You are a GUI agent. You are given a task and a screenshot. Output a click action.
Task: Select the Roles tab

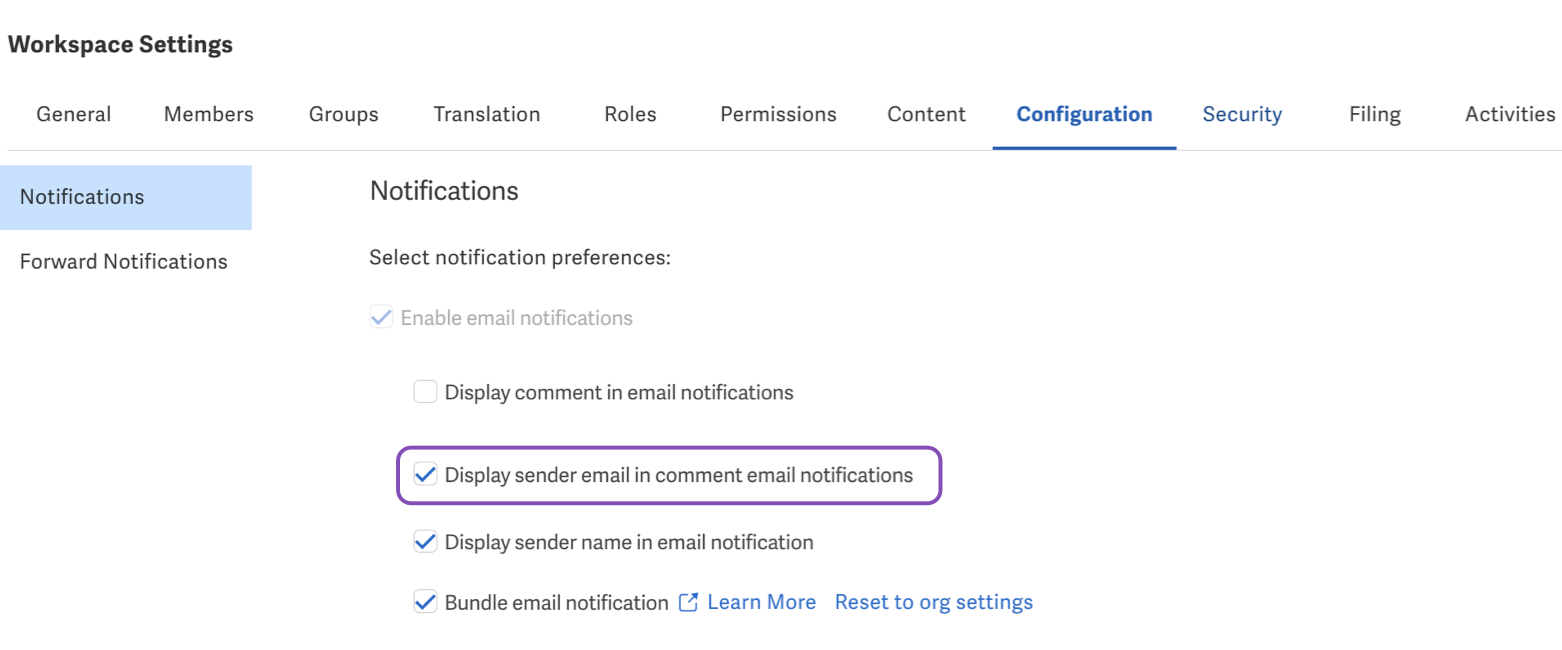(630, 114)
